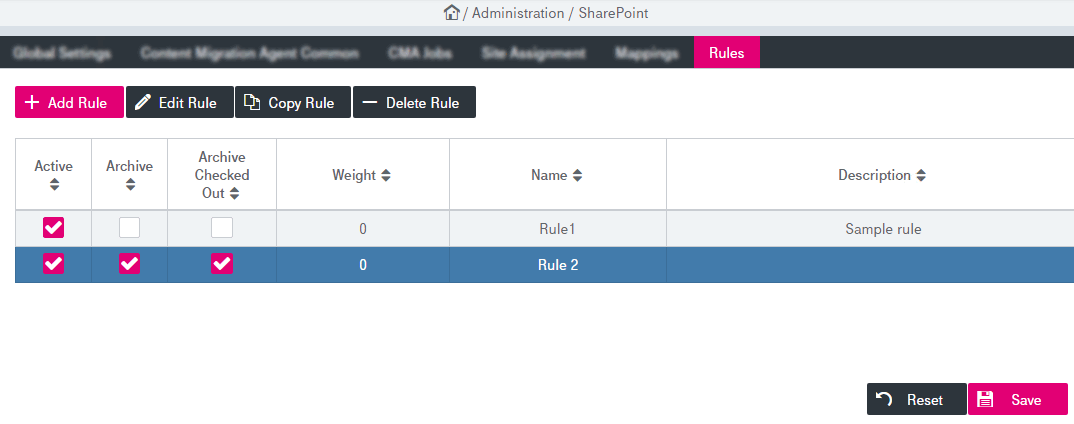Switch to the Mappings tab

pos(646,53)
